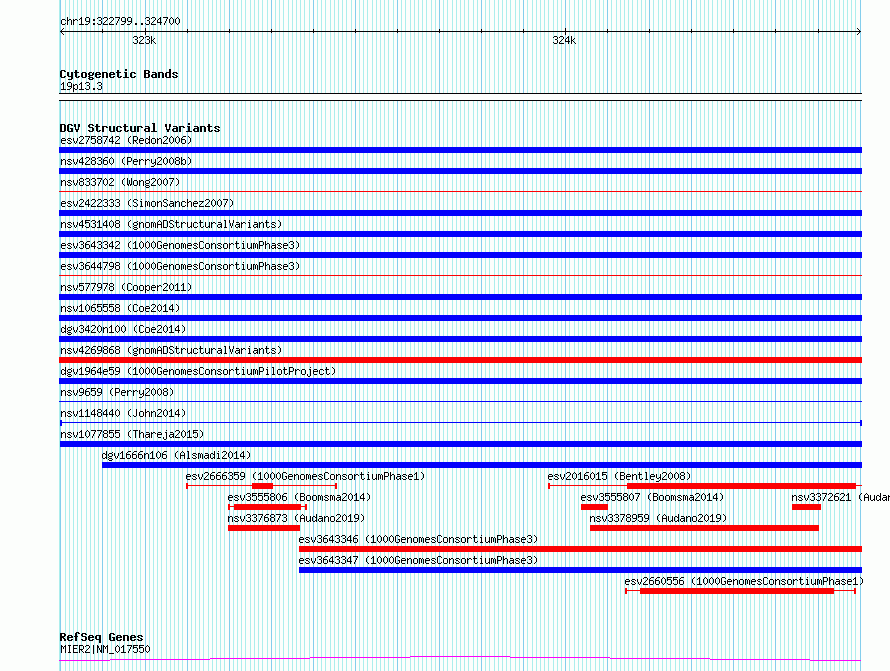Select the red bar under esv2016015 (Bentley2008)
Screen dimensions: 890x671
(741, 486)
